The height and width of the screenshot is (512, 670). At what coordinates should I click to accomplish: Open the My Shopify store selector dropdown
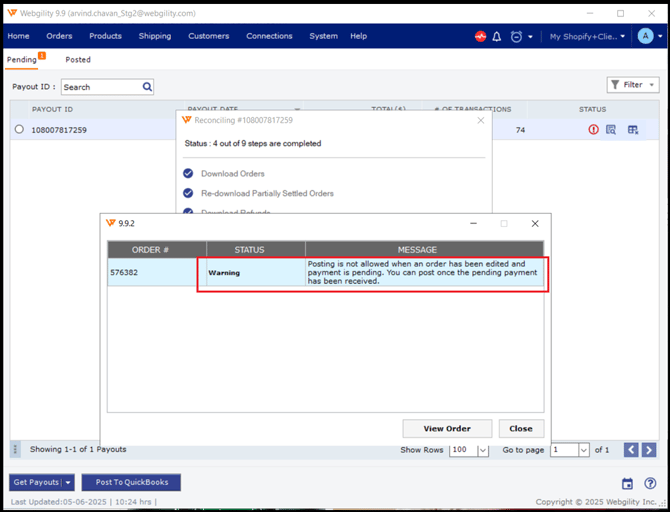(x=587, y=37)
